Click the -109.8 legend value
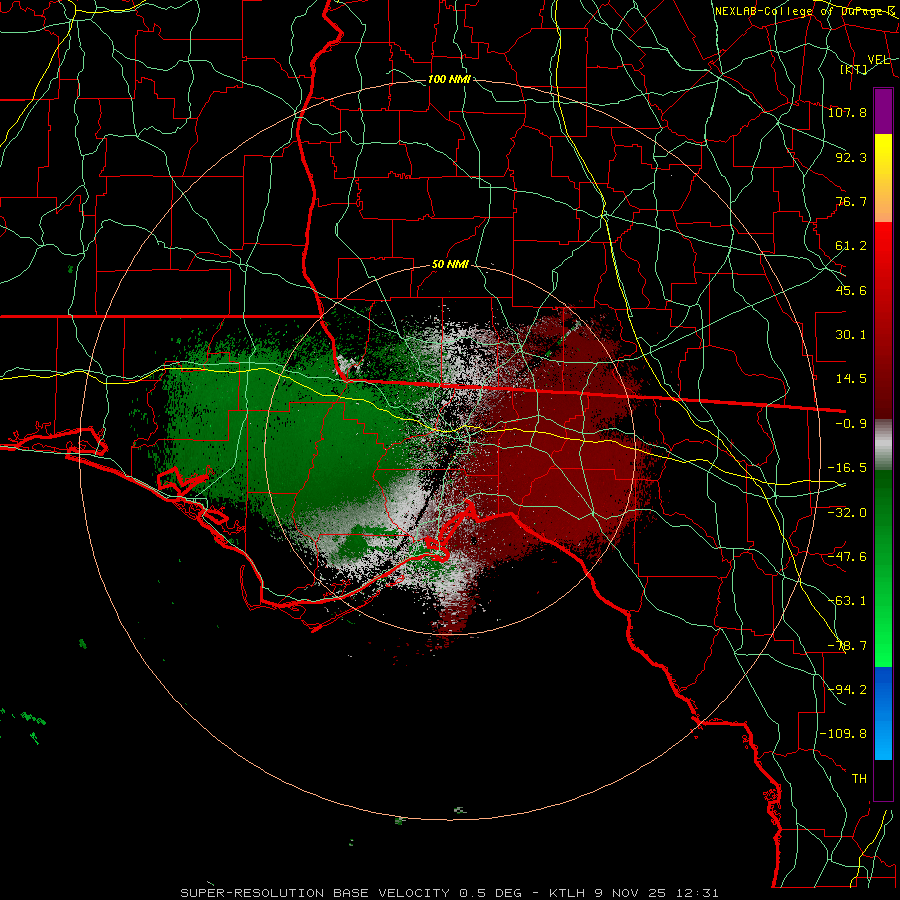Image resolution: width=900 pixels, height=900 pixels. pyautogui.click(x=843, y=734)
